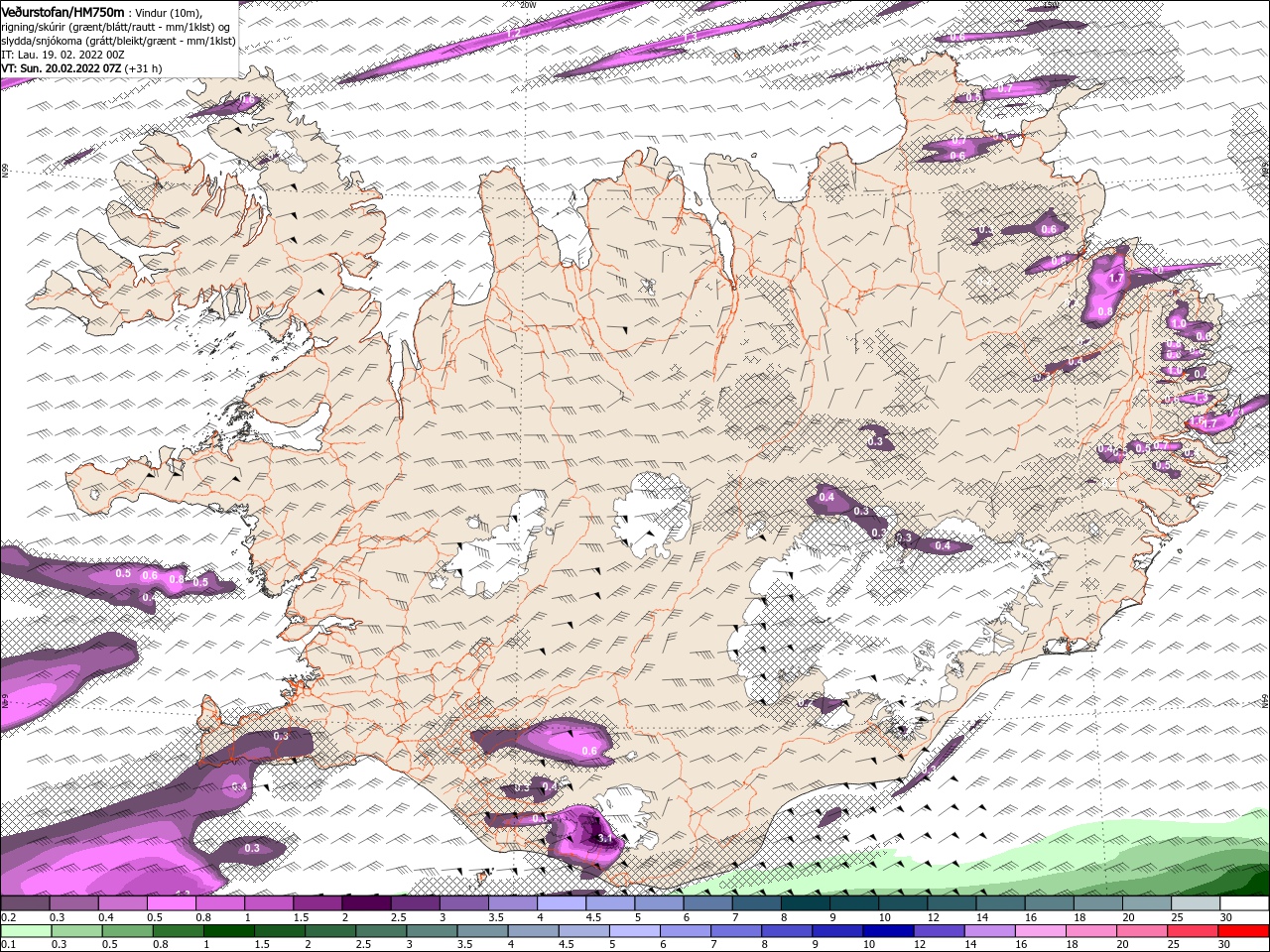Pick the light pink 16 swatch in rain scale
The height and width of the screenshot is (952, 1270).
tap(1041, 931)
